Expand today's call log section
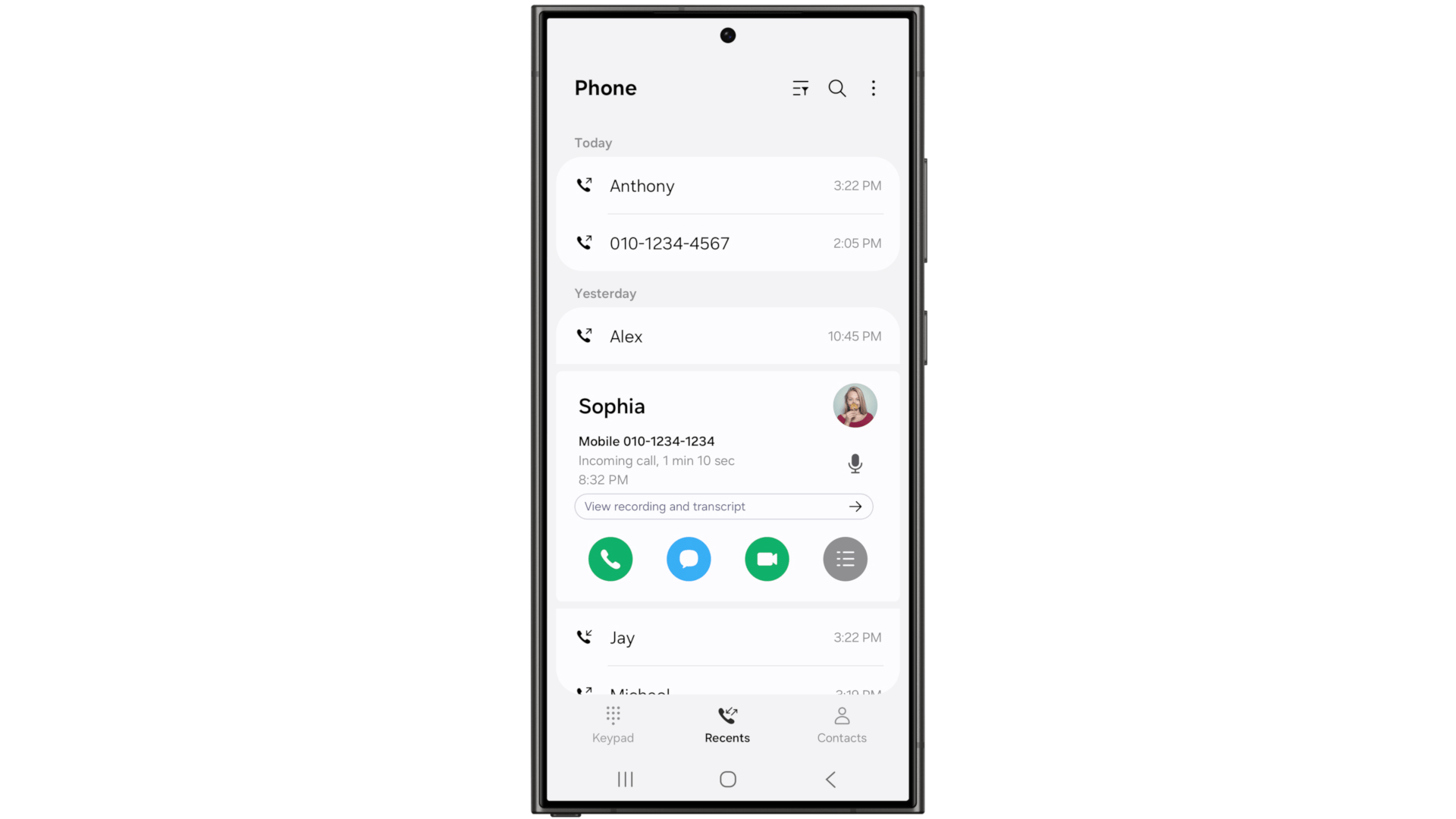 pyautogui.click(x=594, y=142)
